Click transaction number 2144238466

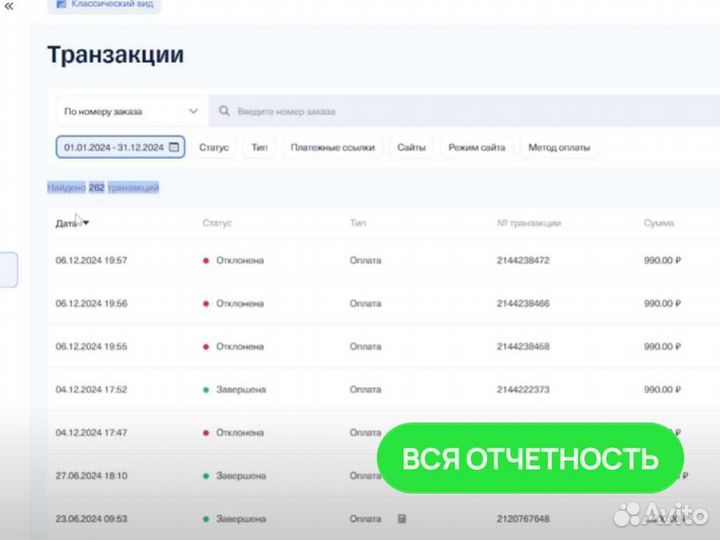[x=523, y=304]
